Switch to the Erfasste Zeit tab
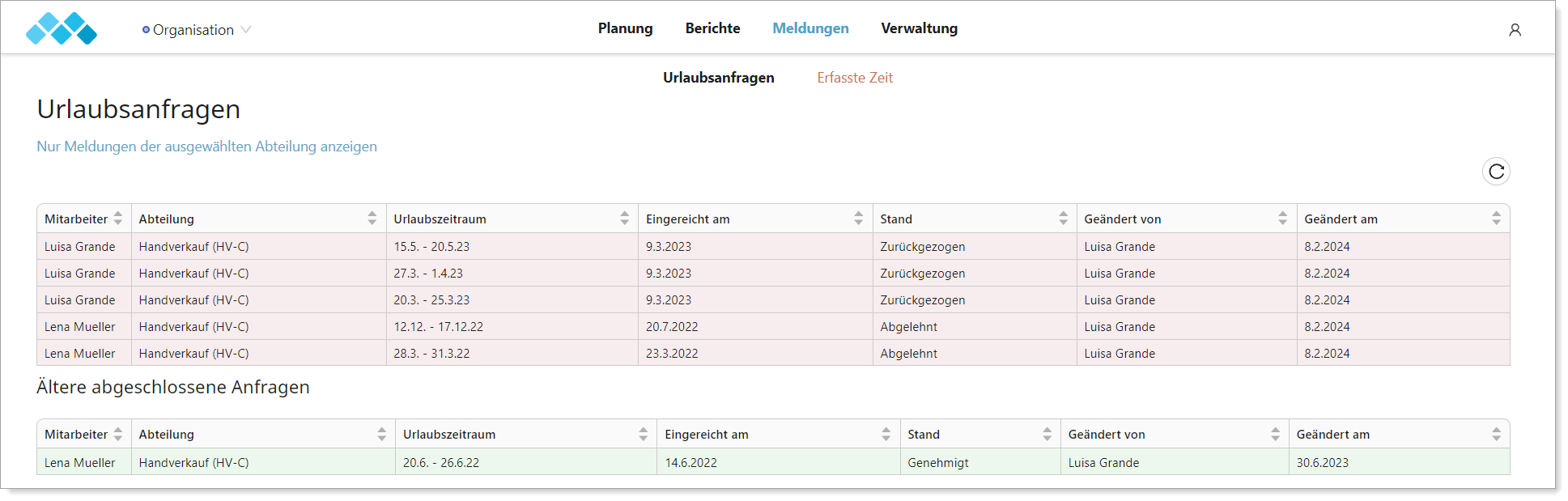Image resolution: width=1568 pixels, height=501 pixels. [x=855, y=78]
